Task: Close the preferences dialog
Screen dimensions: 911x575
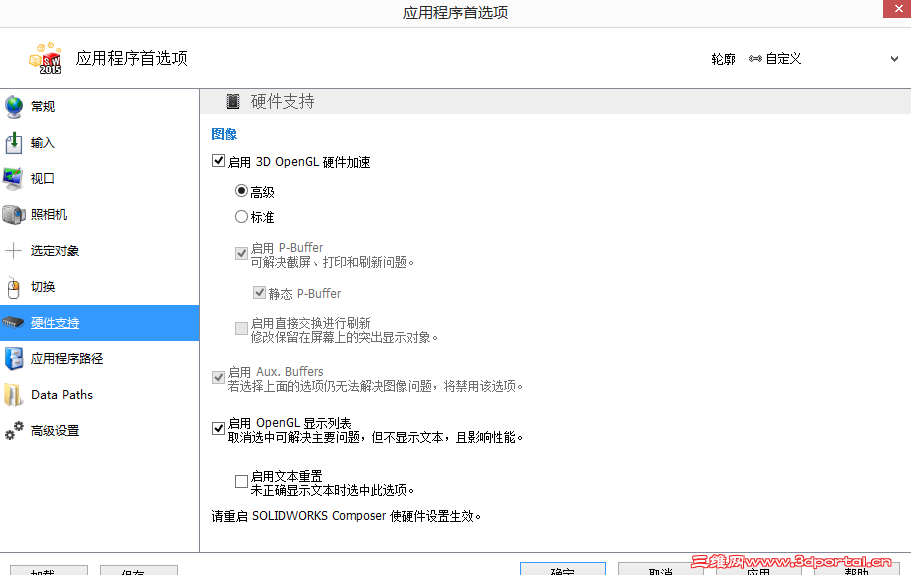Action: click(898, 9)
